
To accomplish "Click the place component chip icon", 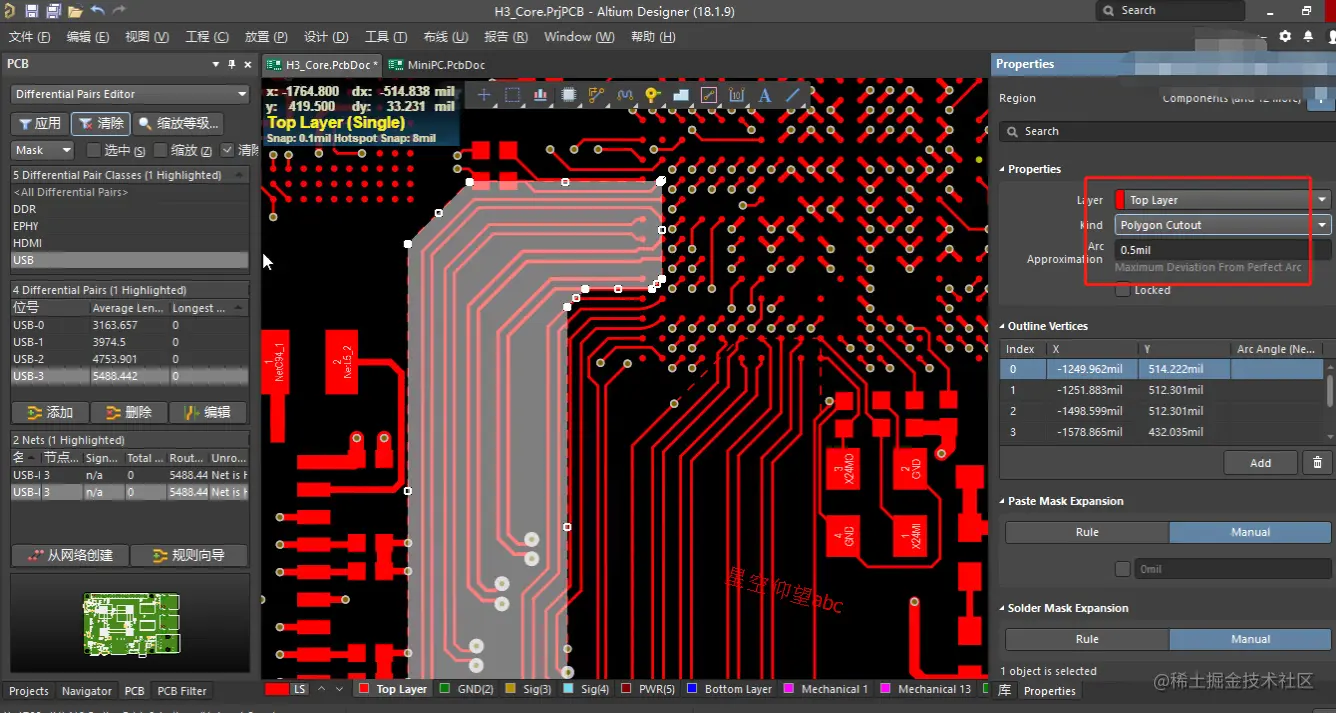I will pos(568,95).
